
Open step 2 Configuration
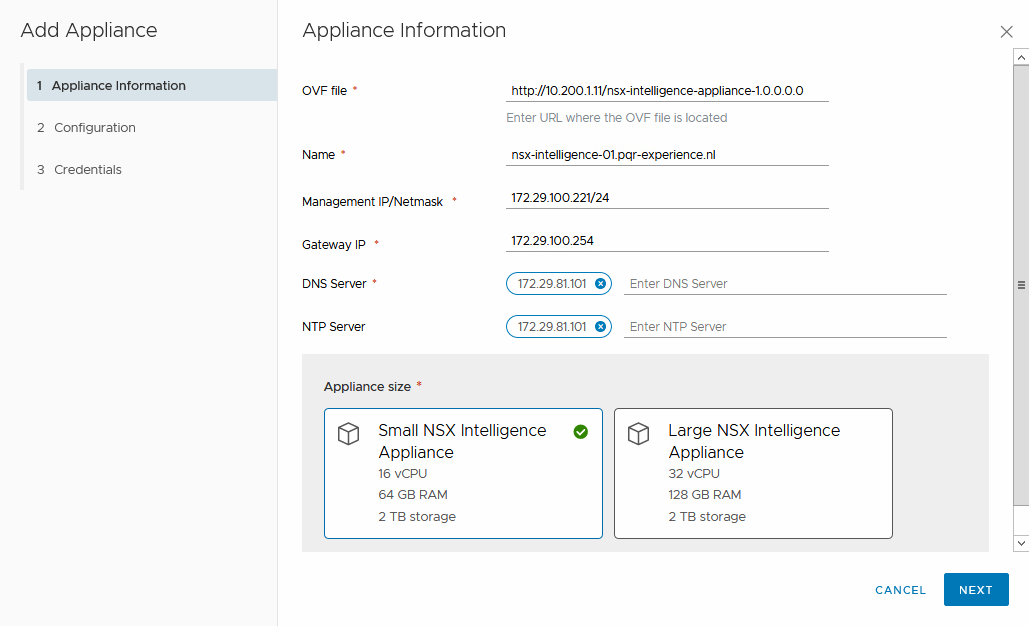pyautogui.click(x=94, y=128)
